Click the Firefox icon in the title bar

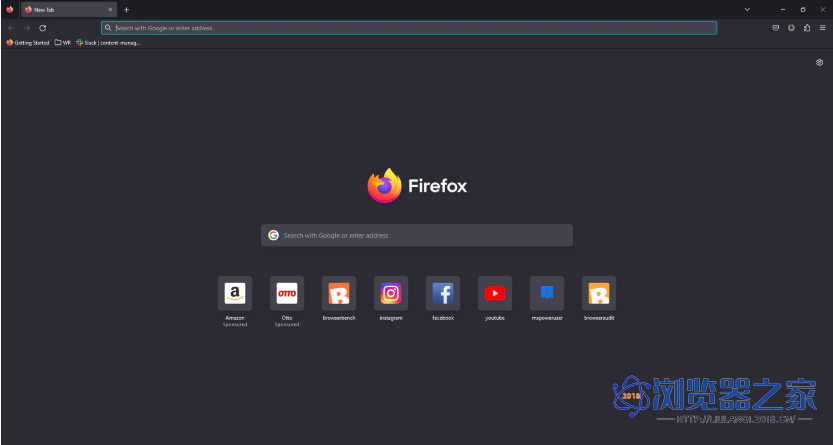pyautogui.click(x=10, y=10)
